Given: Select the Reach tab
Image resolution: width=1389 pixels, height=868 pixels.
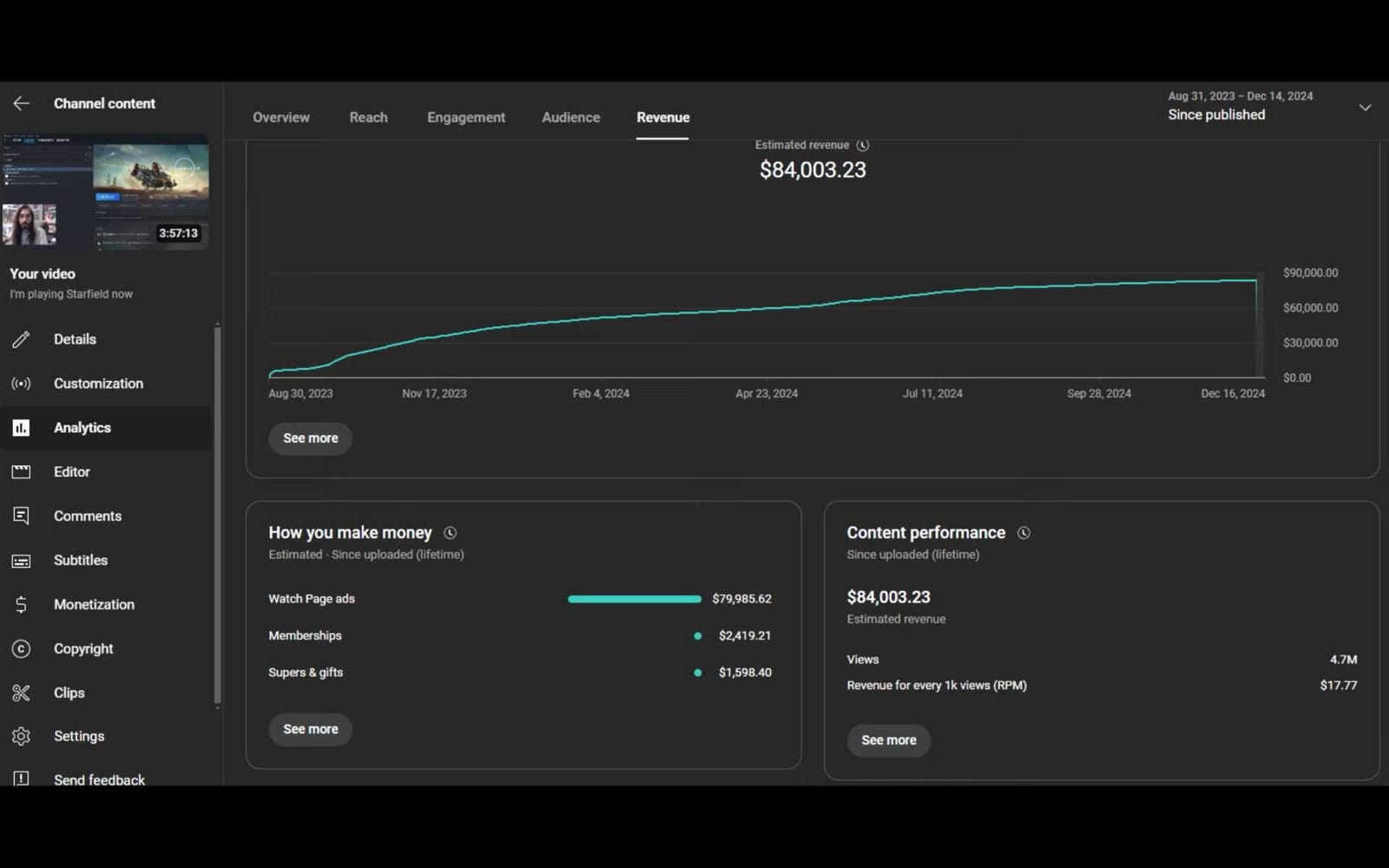Looking at the screenshot, I should pyautogui.click(x=368, y=117).
